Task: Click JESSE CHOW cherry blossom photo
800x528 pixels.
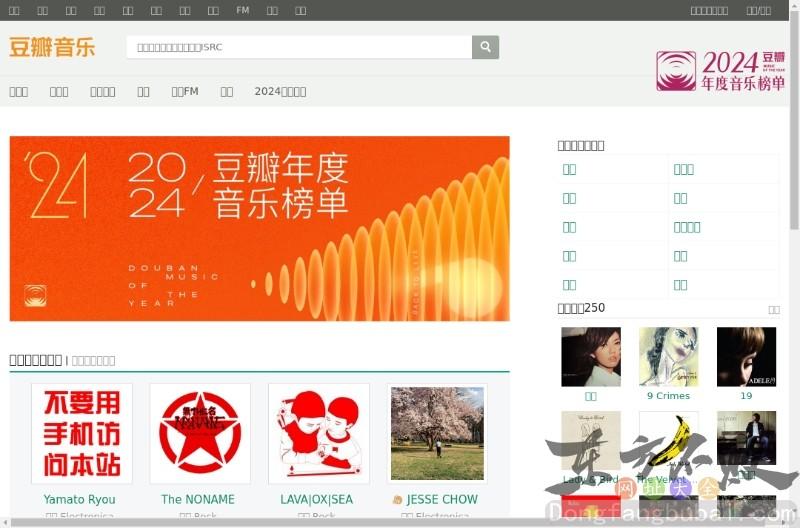Action: (x=437, y=433)
